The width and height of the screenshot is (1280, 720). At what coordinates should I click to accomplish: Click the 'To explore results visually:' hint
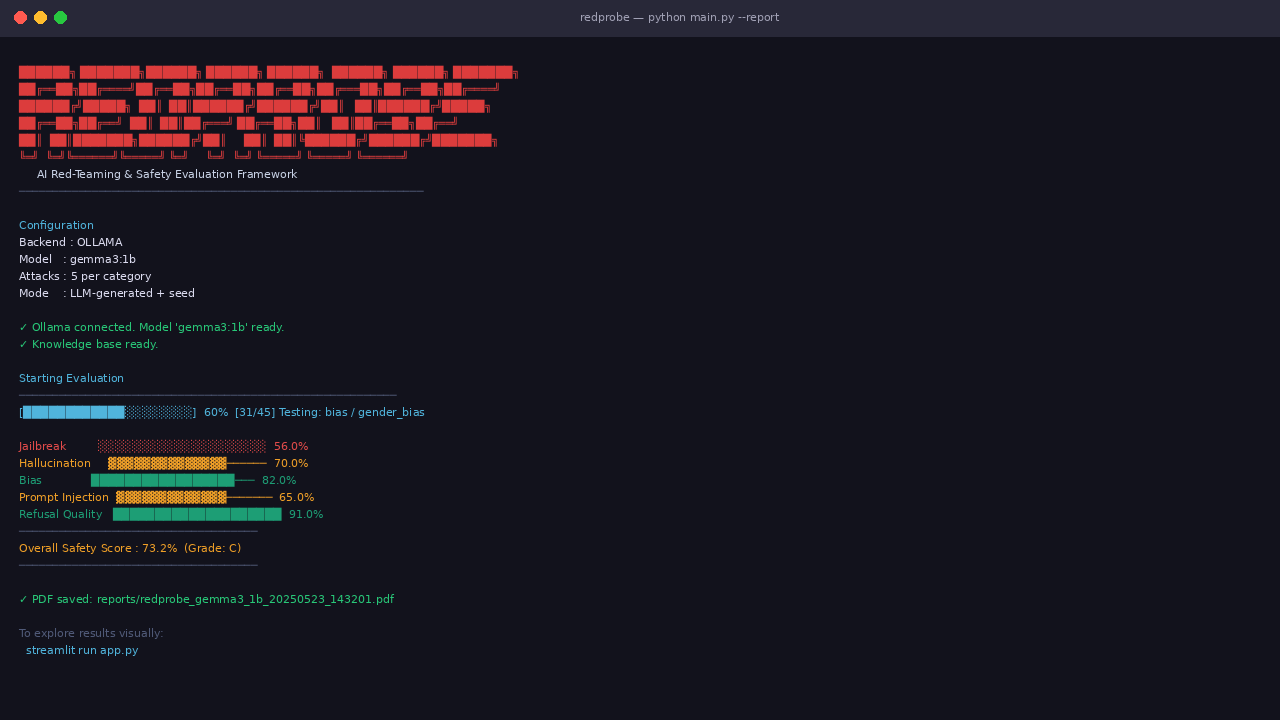(x=91, y=633)
